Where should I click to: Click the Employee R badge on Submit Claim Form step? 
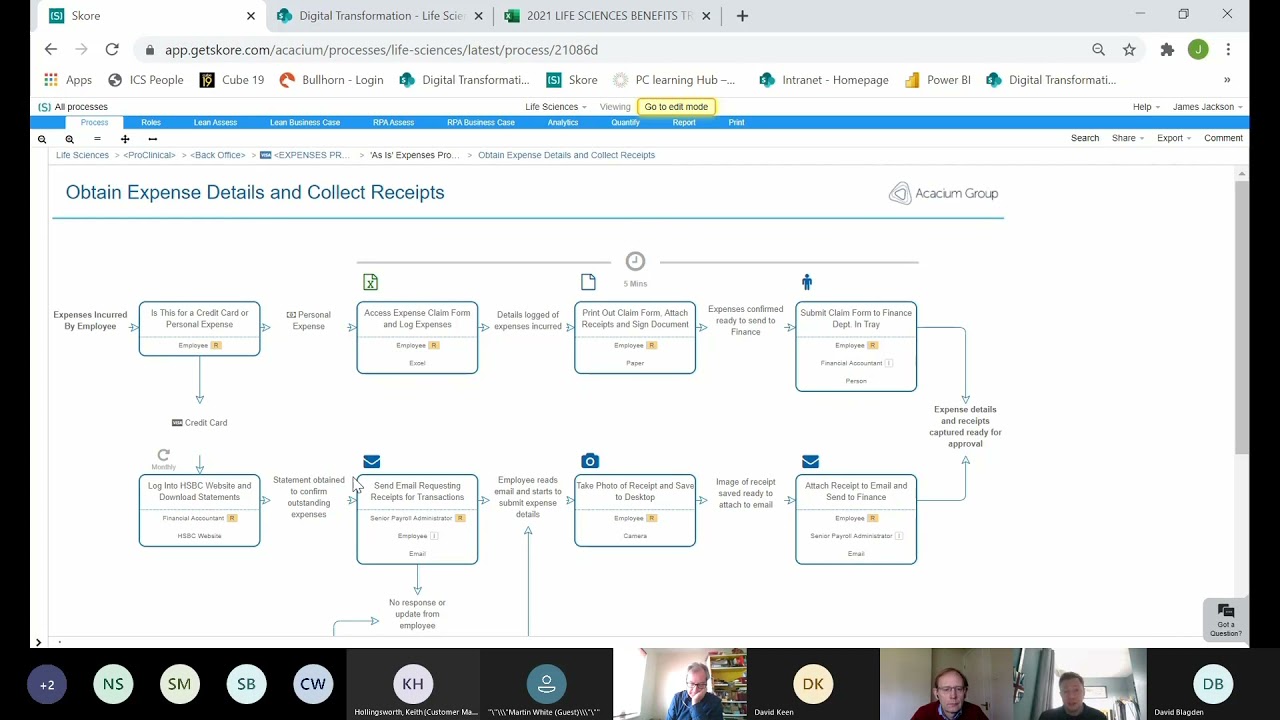pyautogui.click(x=872, y=346)
